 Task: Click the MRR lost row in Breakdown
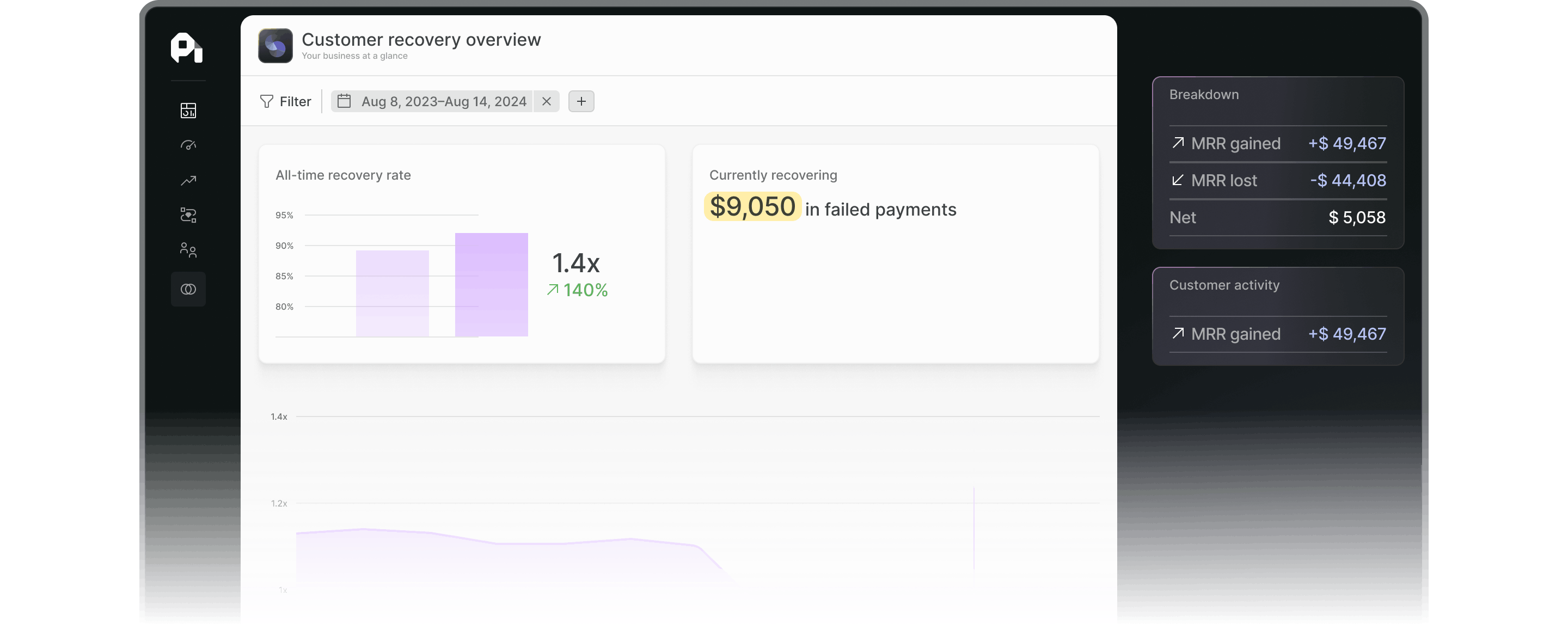pyautogui.click(x=1277, y=180)
